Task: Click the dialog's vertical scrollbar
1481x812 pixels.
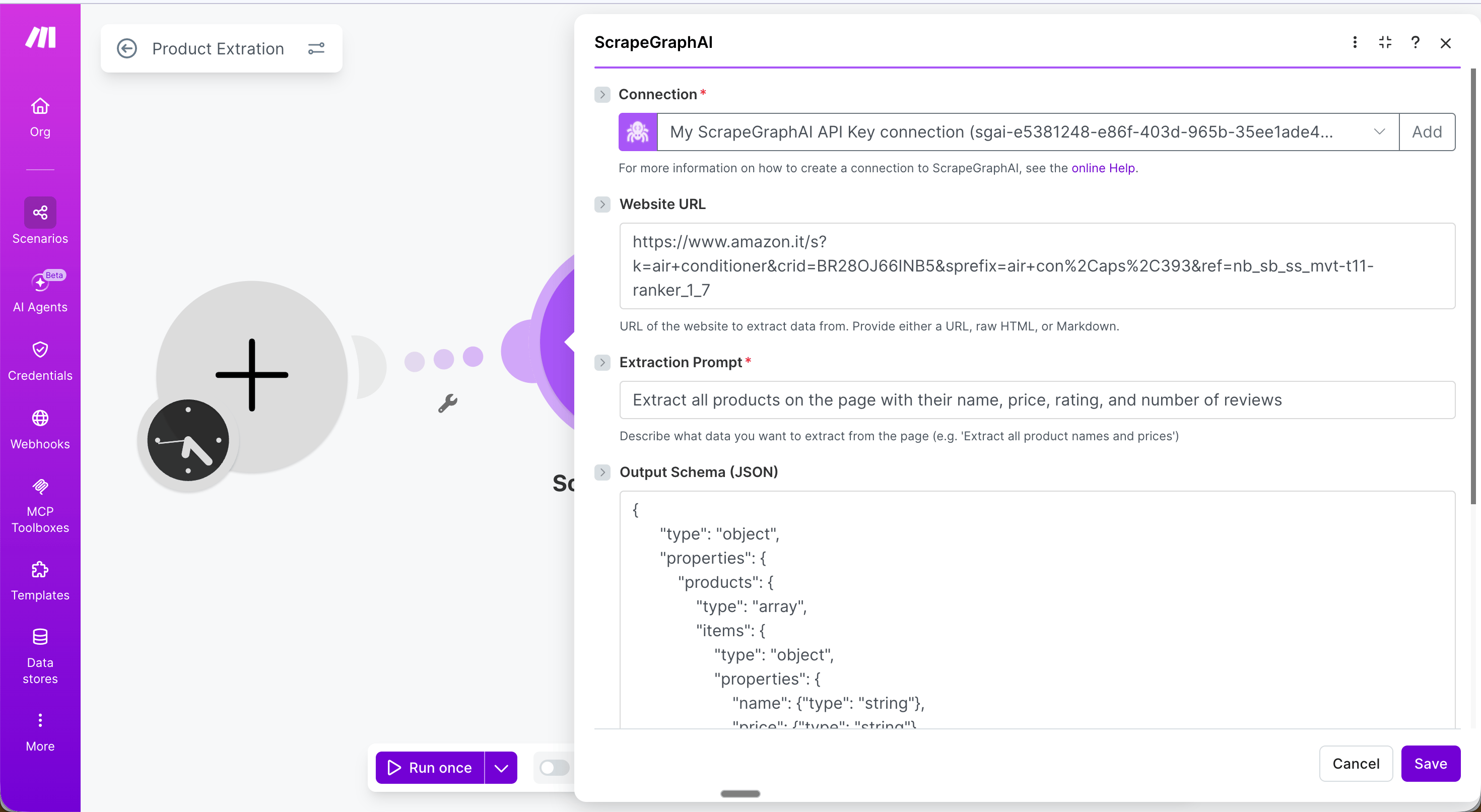Action: click(x=1473, y=287)
